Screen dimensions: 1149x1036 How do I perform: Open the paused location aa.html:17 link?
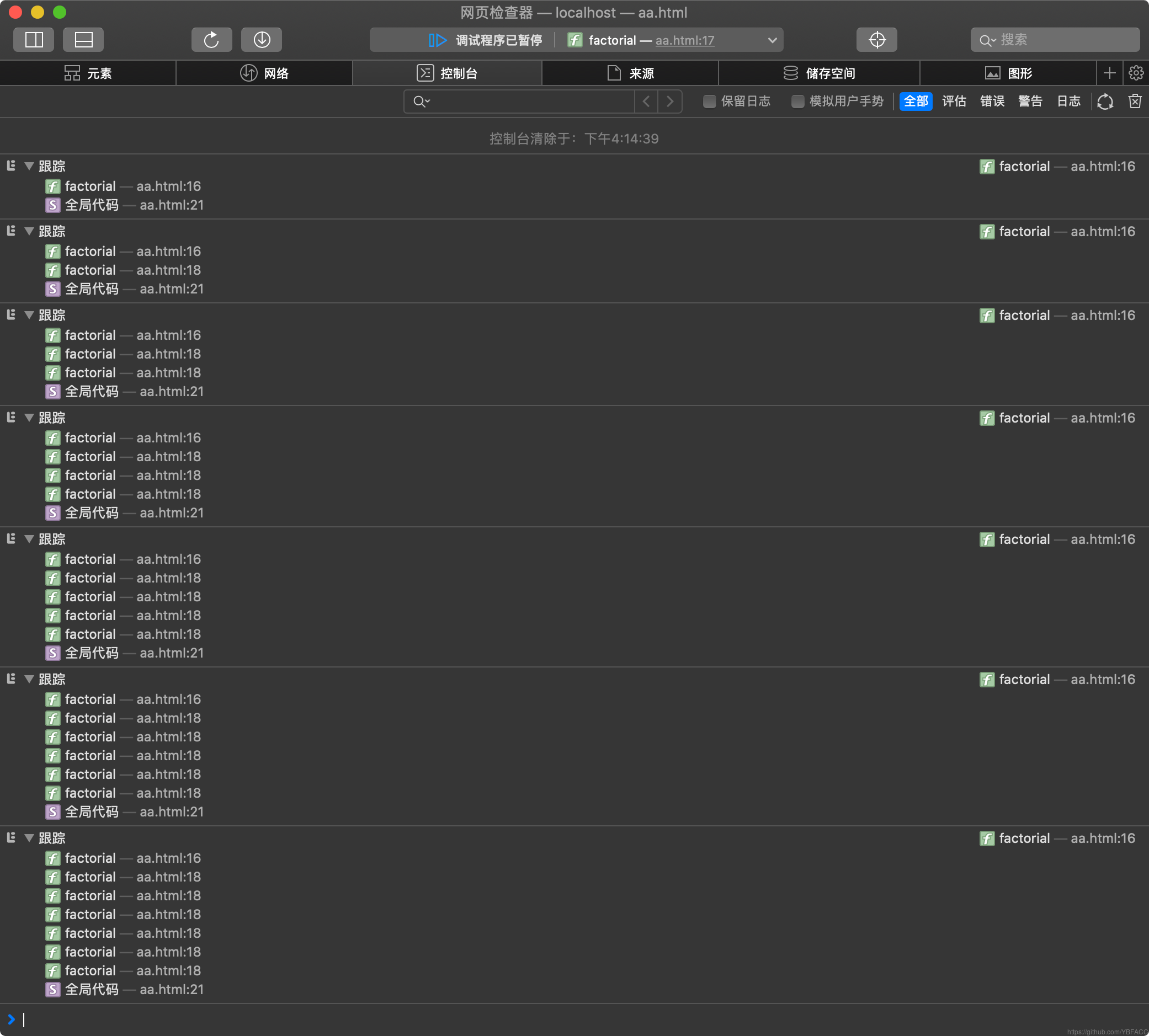(685, 40)
